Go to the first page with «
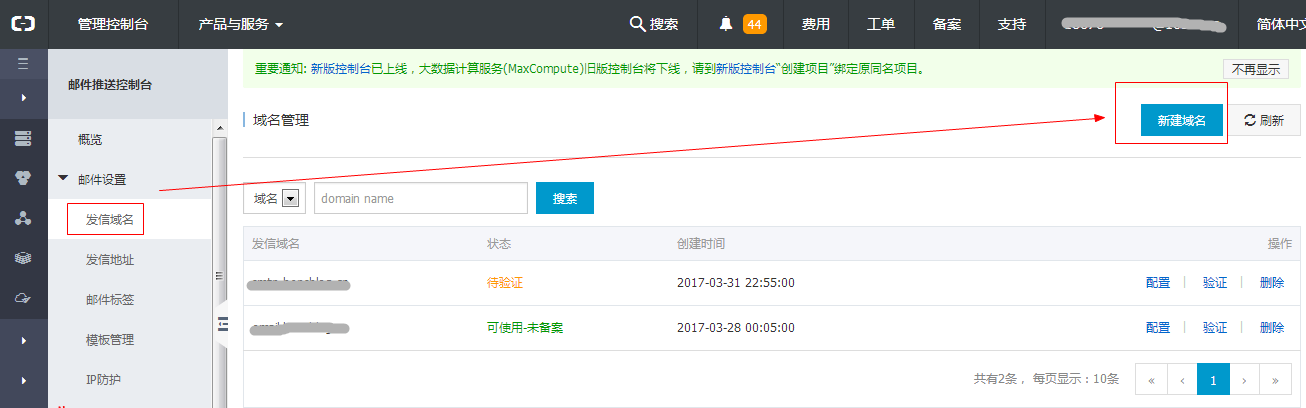This screenshot has width=1306, height=408. coord(1152,380)
